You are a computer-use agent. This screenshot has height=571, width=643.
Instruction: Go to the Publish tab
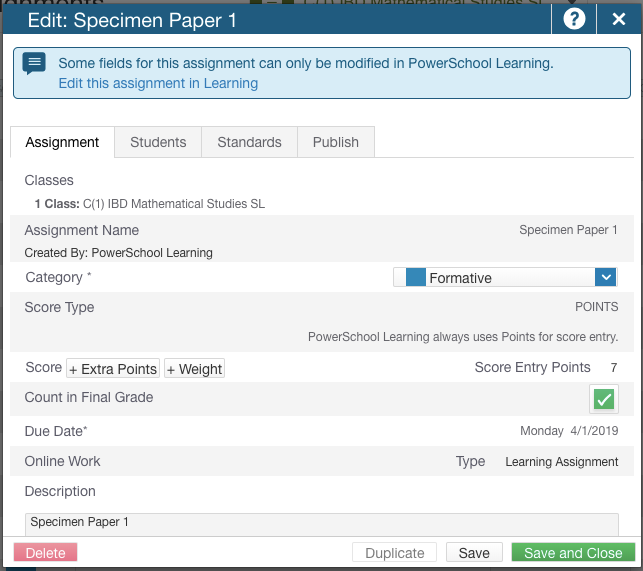[335, 142]
